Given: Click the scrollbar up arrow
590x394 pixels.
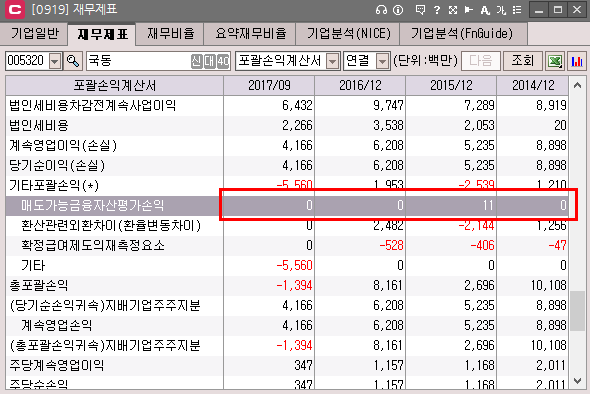Looking at the screenshot, I should click(x=577, y=86).
